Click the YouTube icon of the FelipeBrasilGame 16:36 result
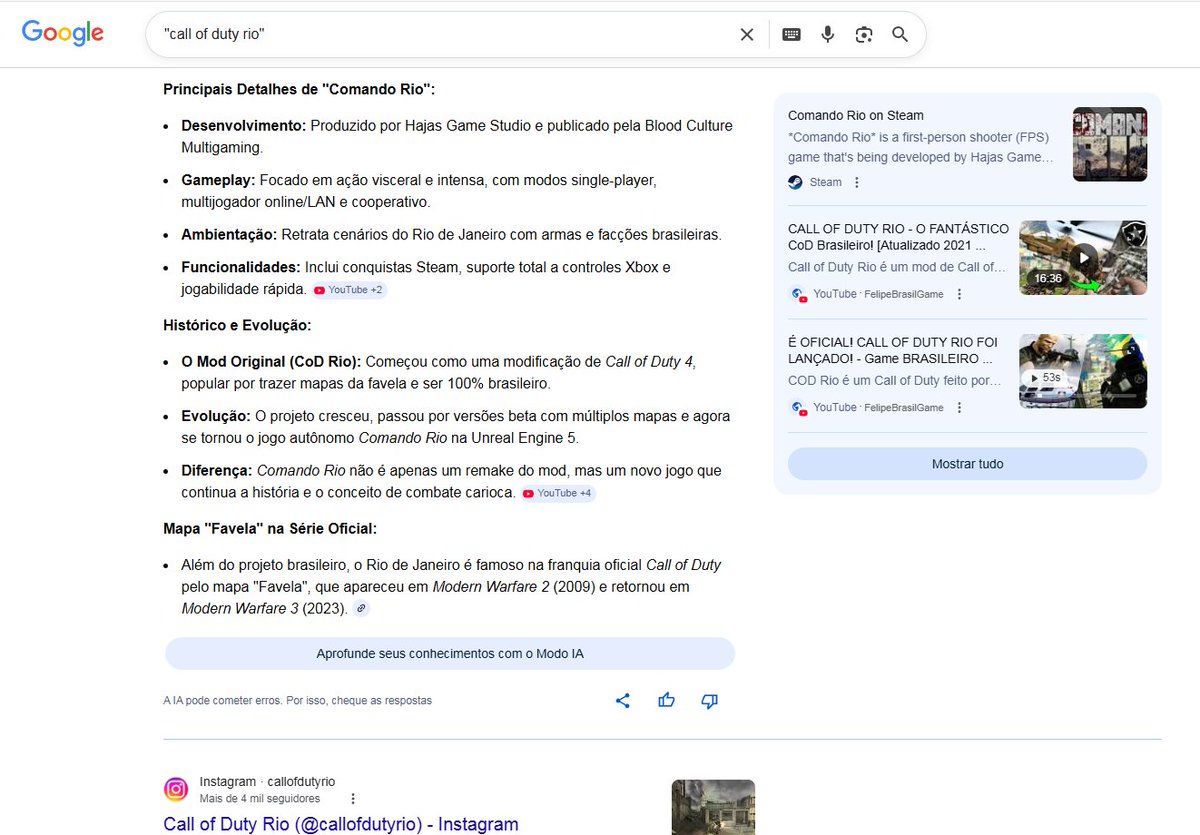Image resolution: width=1200 pixels, height=835 pixels. (799, 295)
